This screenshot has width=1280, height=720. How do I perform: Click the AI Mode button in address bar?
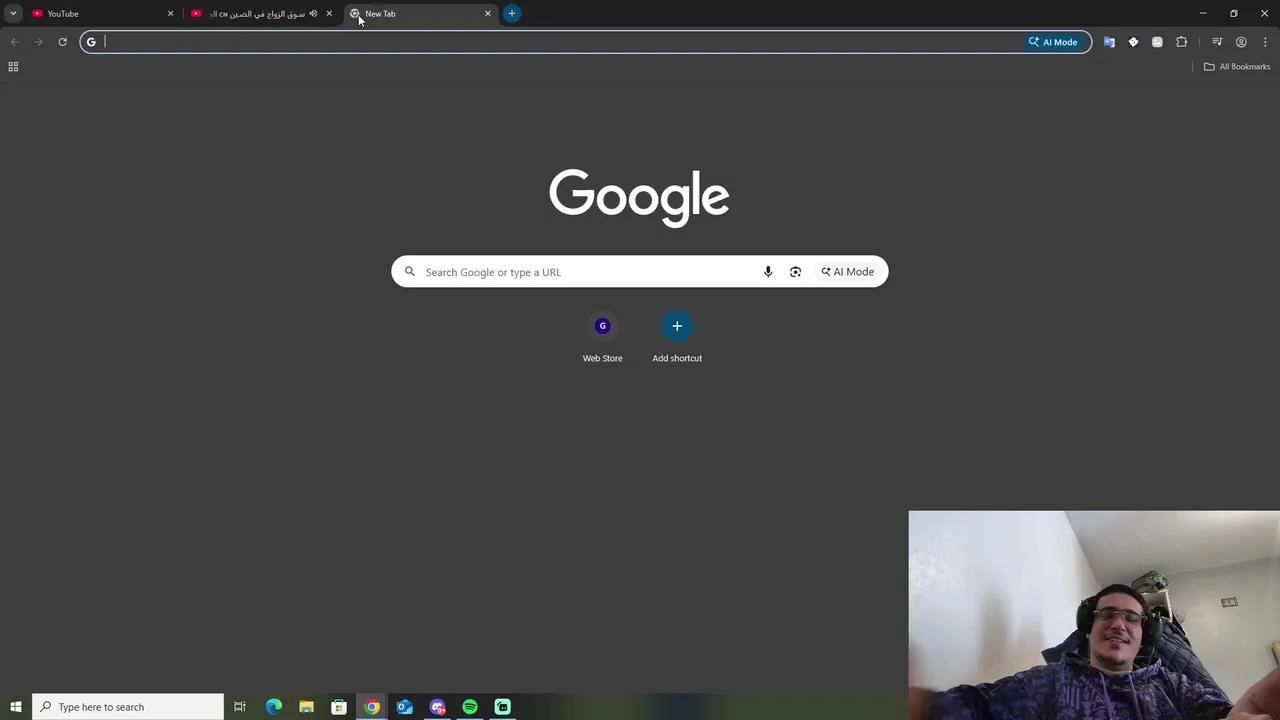coord(1053,42)
